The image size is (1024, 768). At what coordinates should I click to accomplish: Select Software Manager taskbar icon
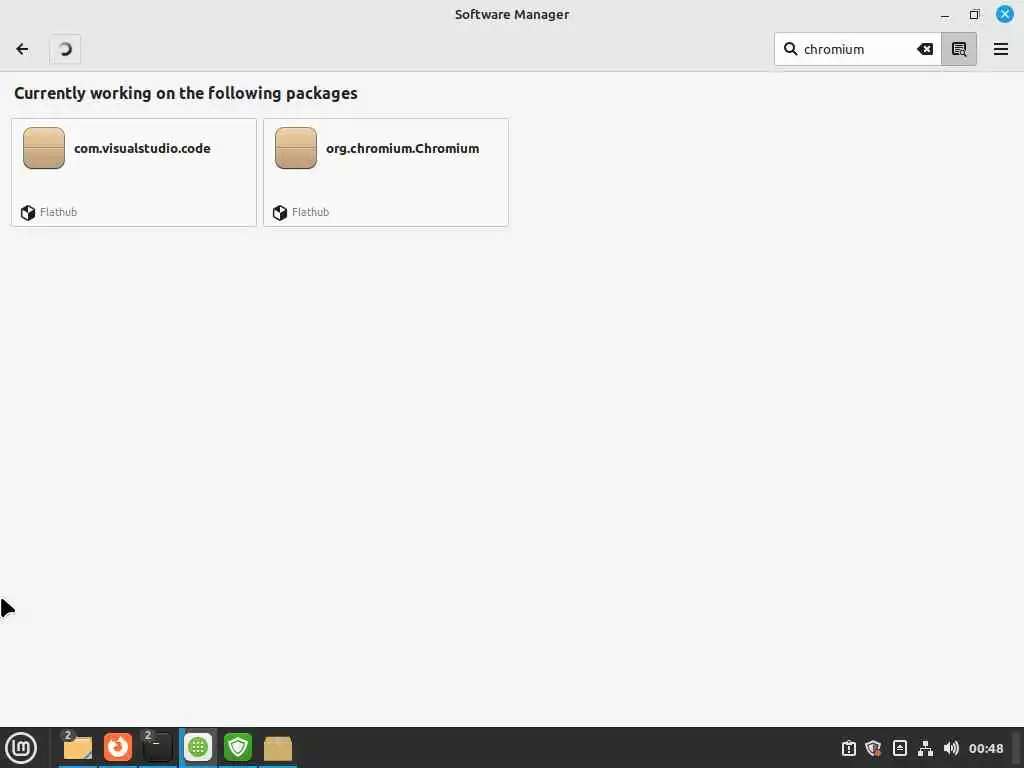click(x=198, y=748)
